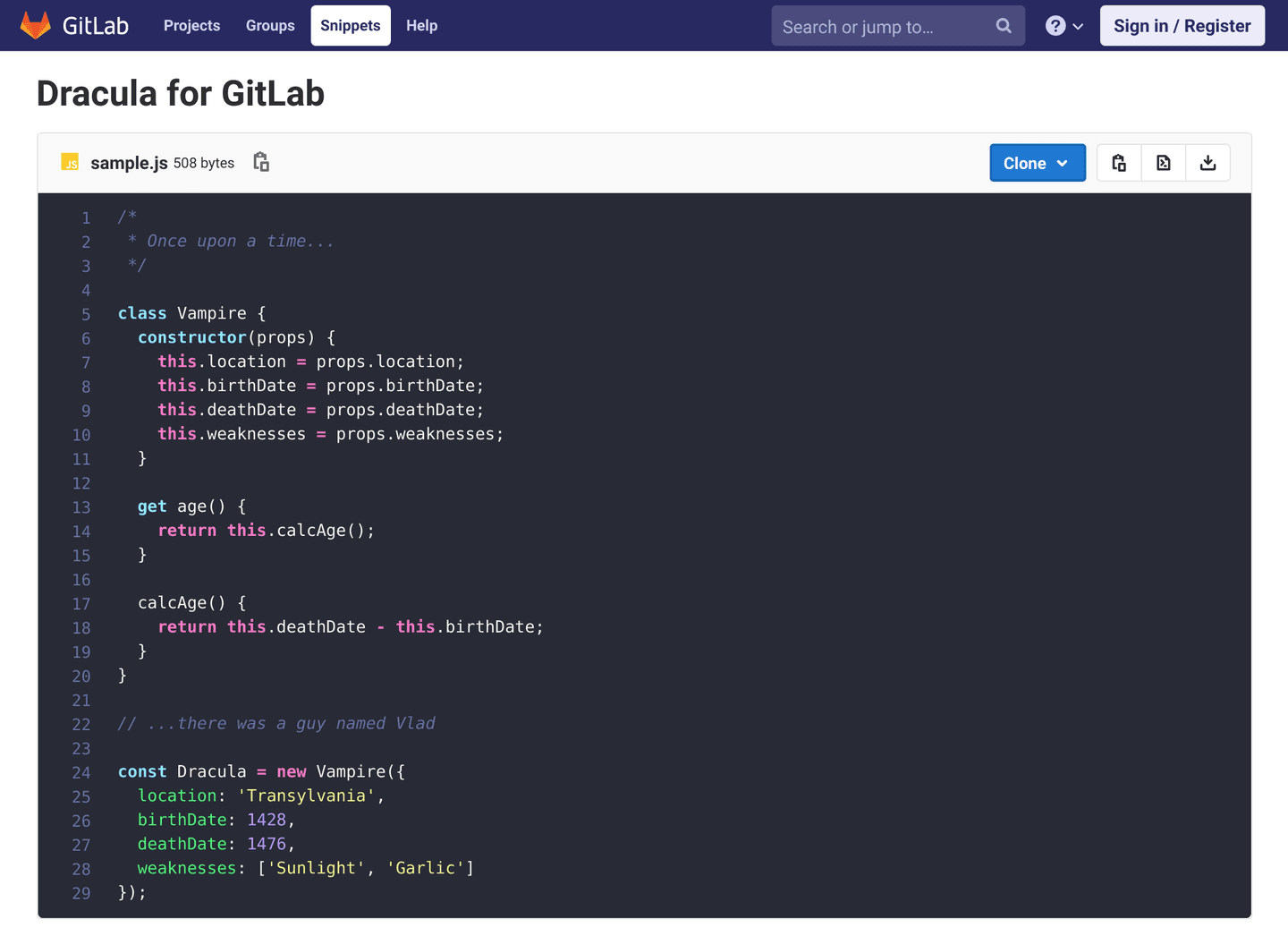Open the Help menu item

tap(421, 25)
